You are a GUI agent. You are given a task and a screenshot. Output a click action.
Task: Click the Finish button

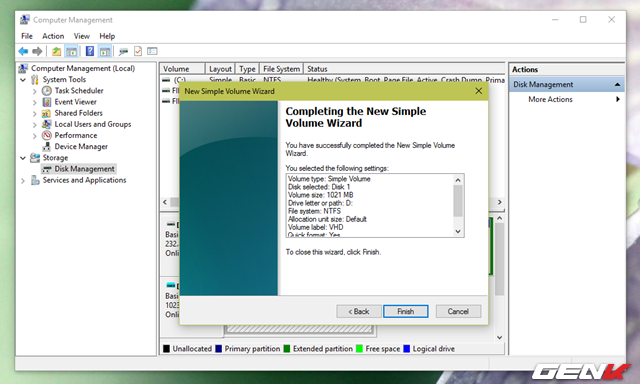tap(406, 311)
